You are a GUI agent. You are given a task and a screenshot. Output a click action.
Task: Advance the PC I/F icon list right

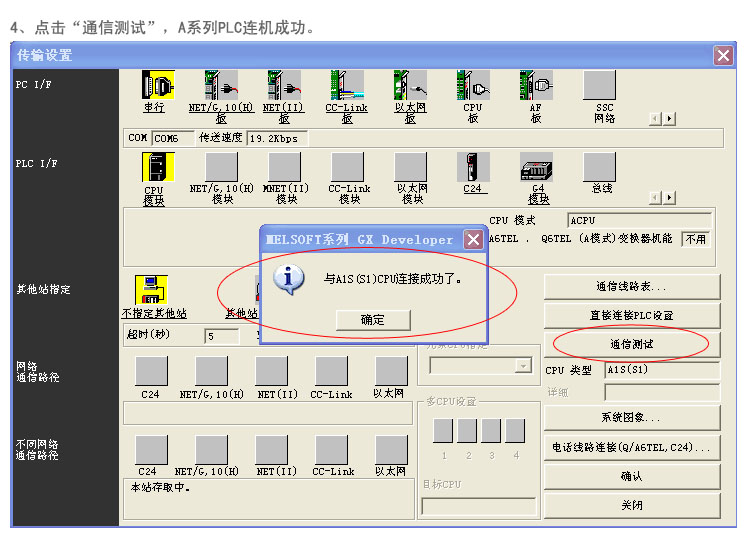670,118
